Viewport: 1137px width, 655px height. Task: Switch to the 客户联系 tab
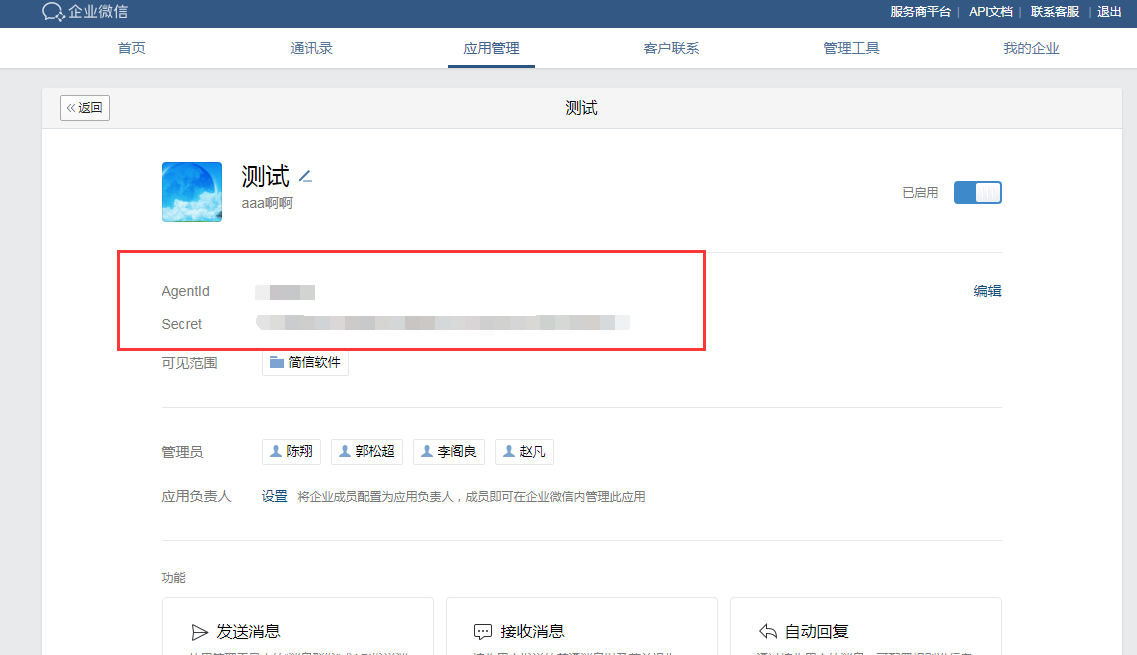(671, 48)
